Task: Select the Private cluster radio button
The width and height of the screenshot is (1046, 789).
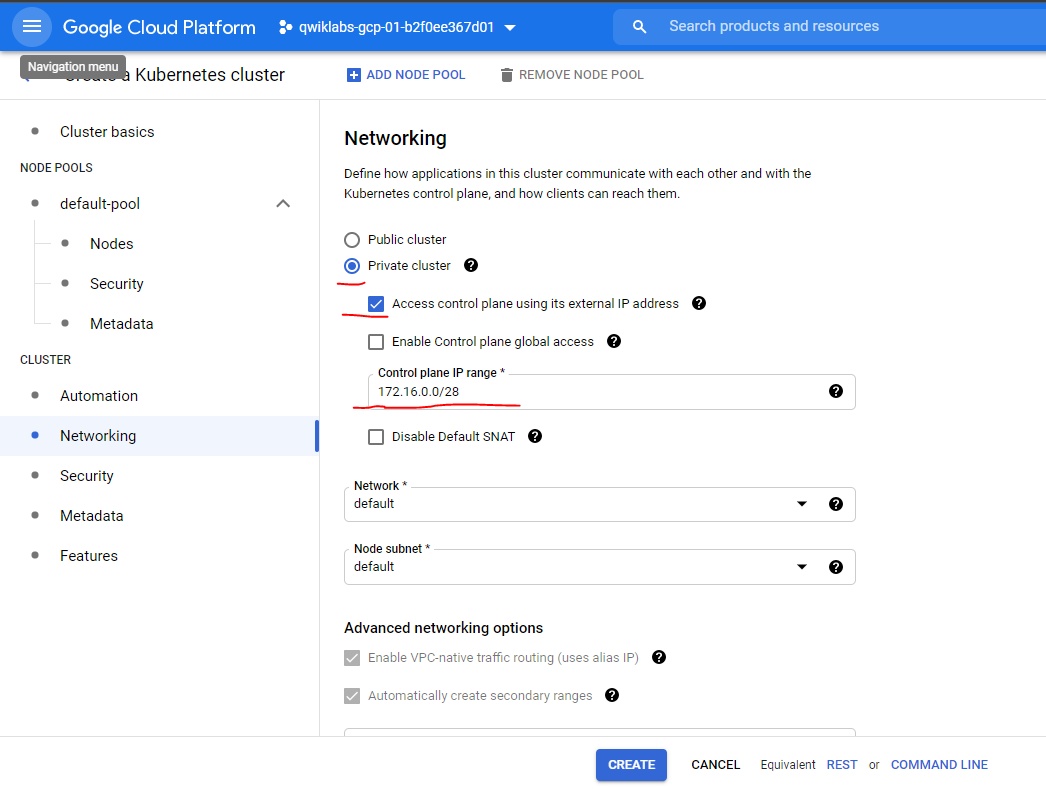Action: tap(352, 266)
